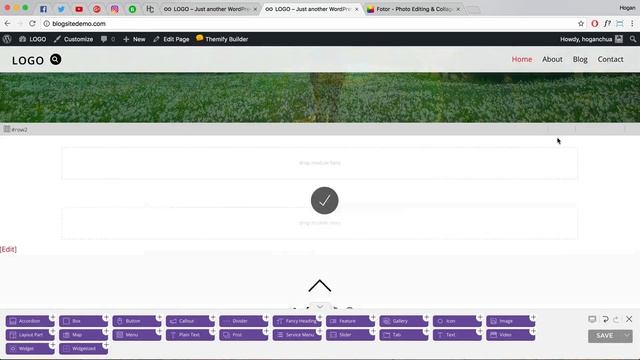Select the Widgetized module

83,349
